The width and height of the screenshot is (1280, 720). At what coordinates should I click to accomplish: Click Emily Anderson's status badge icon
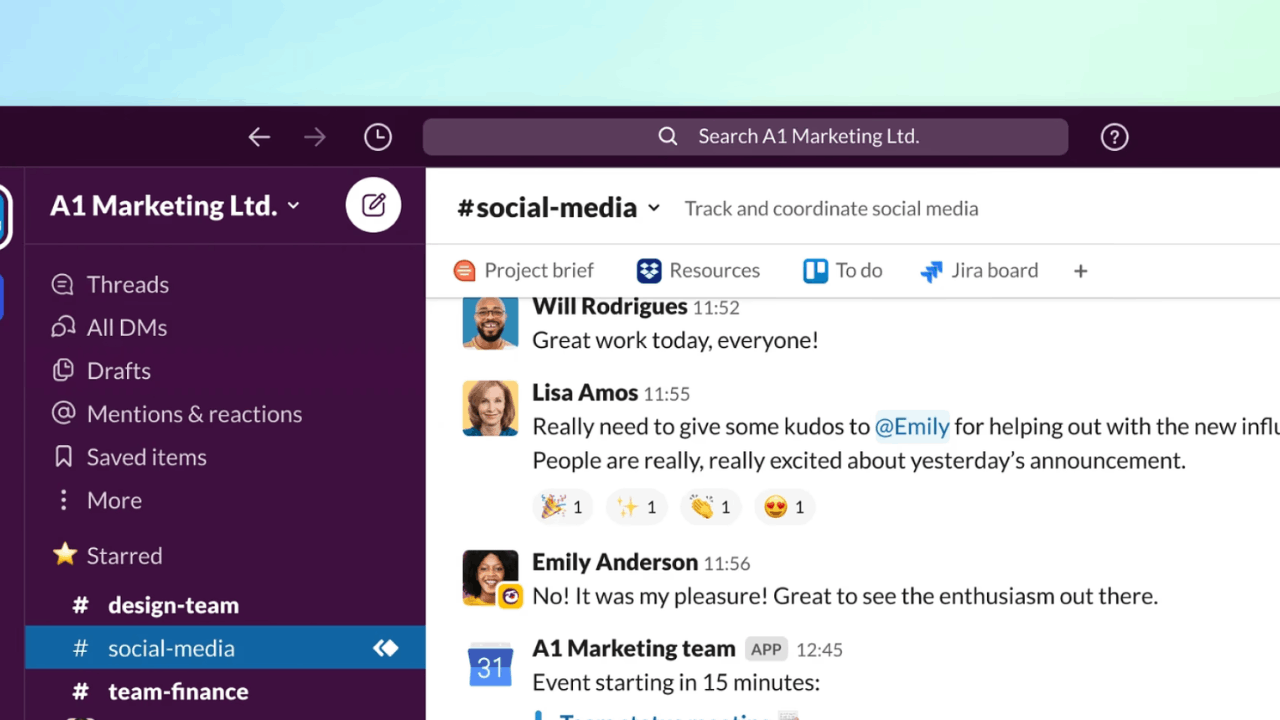click(x=510, y=596)
